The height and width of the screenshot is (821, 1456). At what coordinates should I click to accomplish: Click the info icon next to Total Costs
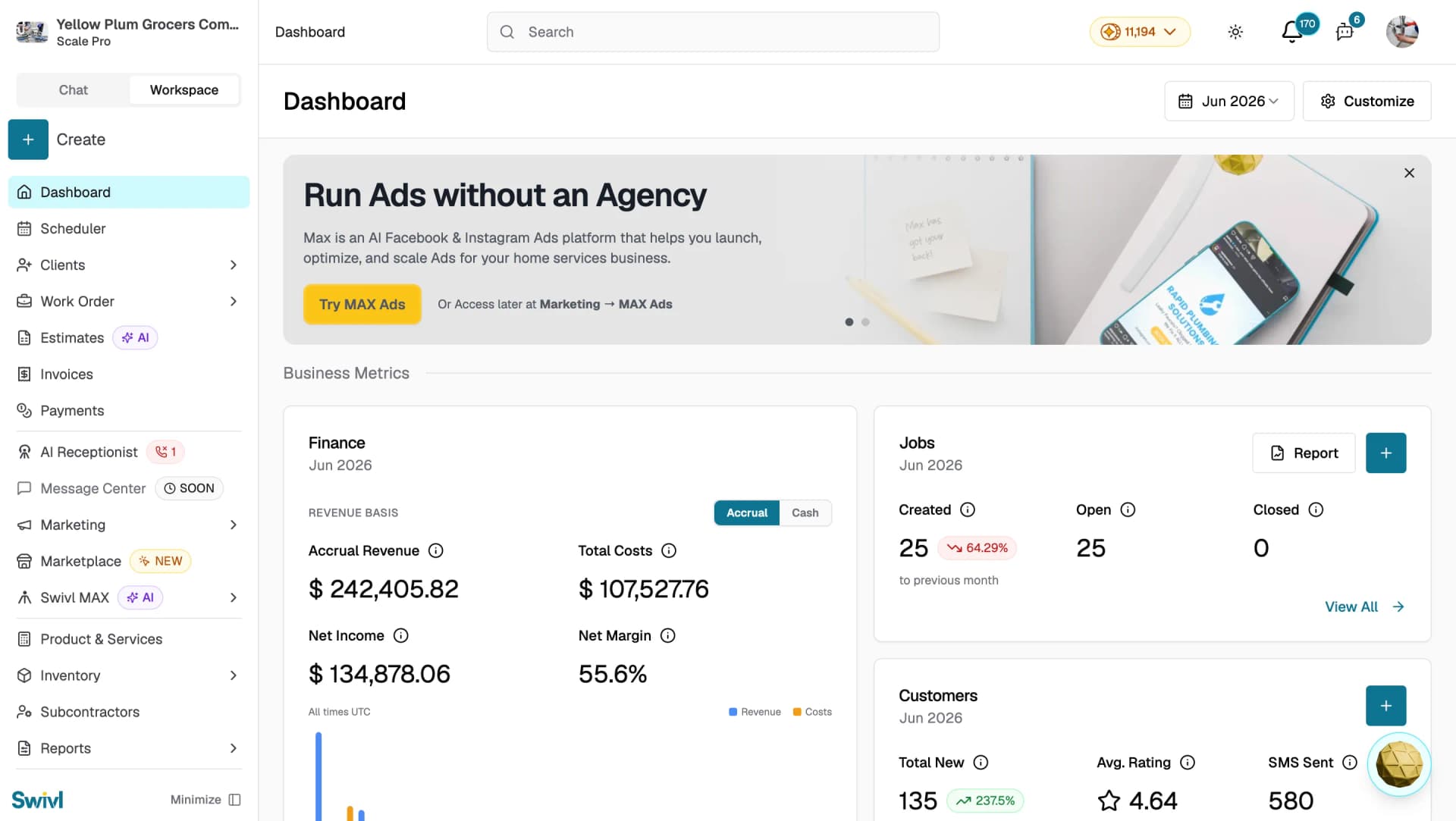[x=669, y=550]
